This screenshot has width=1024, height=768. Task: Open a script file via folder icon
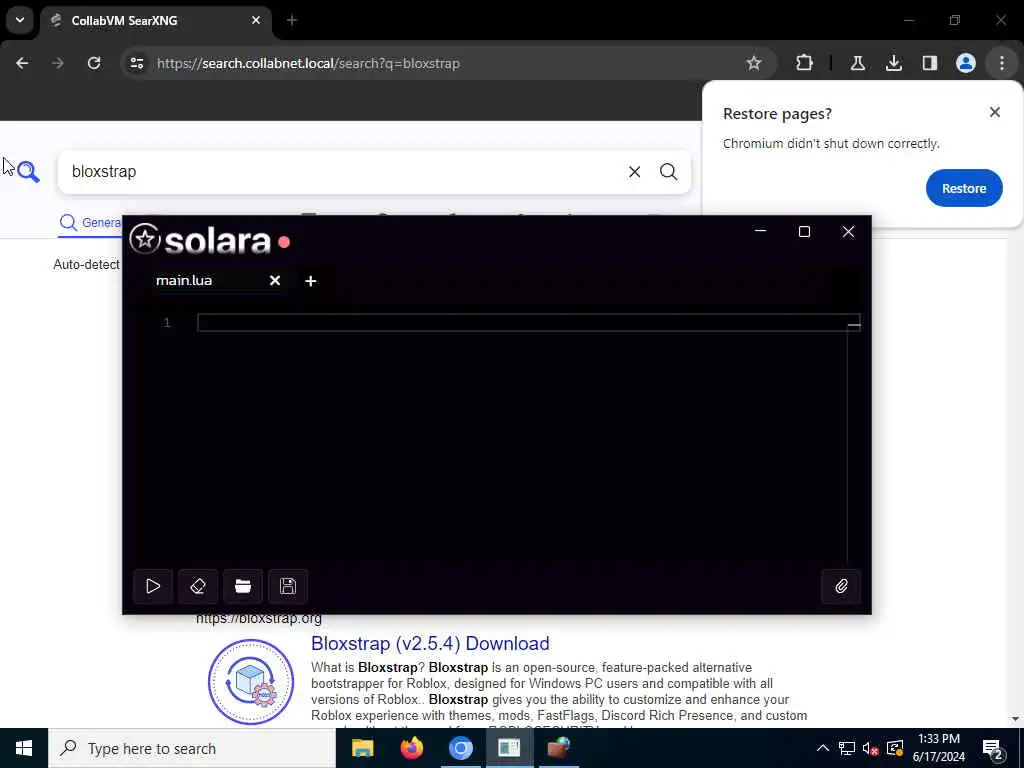pos(243,586)
